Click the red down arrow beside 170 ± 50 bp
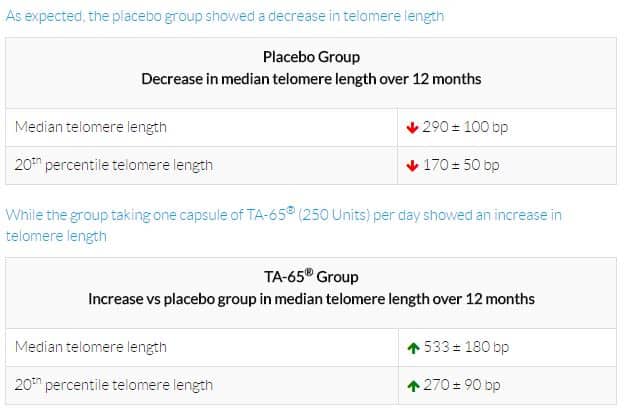625x412 pixels. 411,165
